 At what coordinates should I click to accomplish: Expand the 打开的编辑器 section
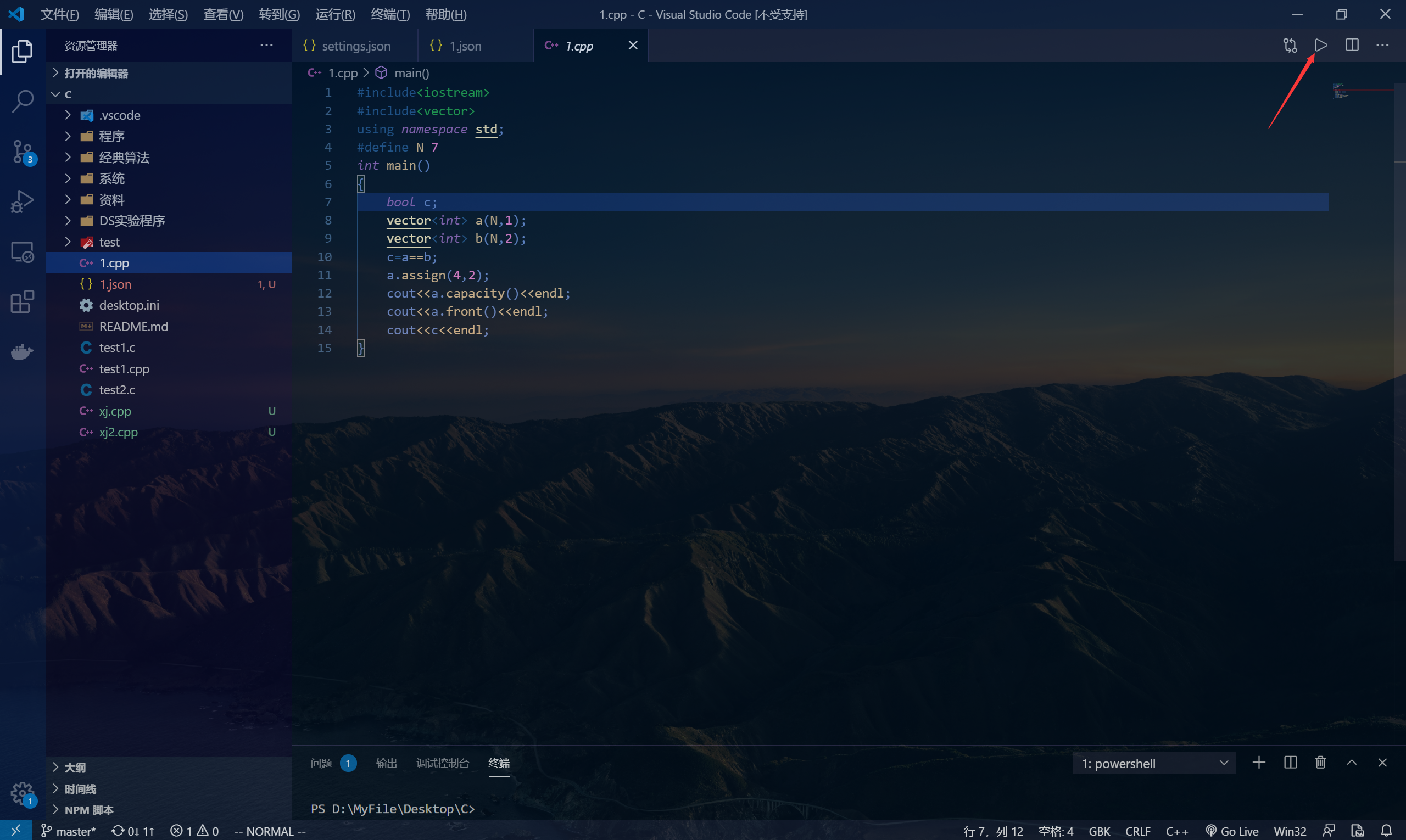(168, 73)
